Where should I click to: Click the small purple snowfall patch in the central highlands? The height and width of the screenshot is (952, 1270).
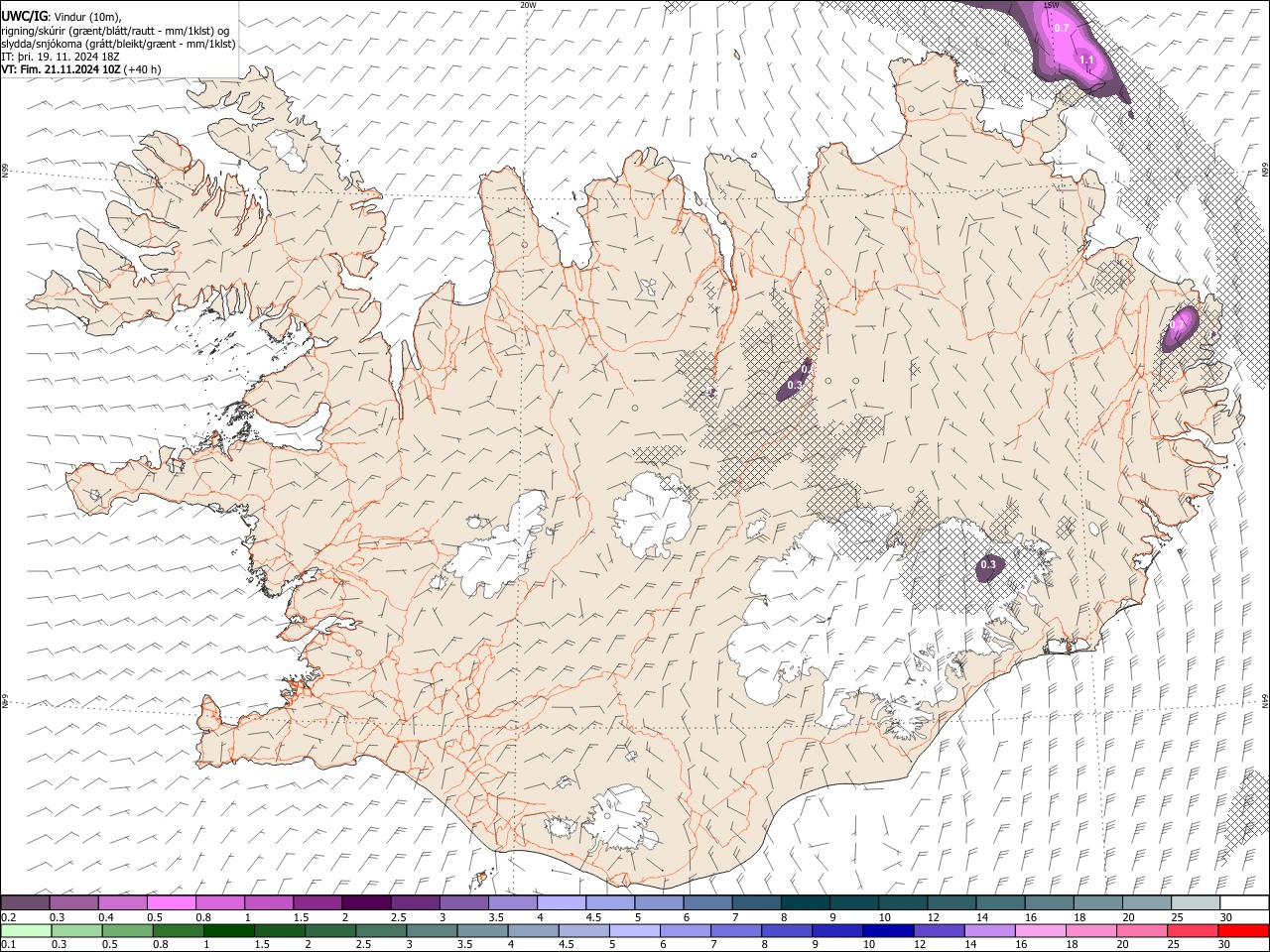795,381
